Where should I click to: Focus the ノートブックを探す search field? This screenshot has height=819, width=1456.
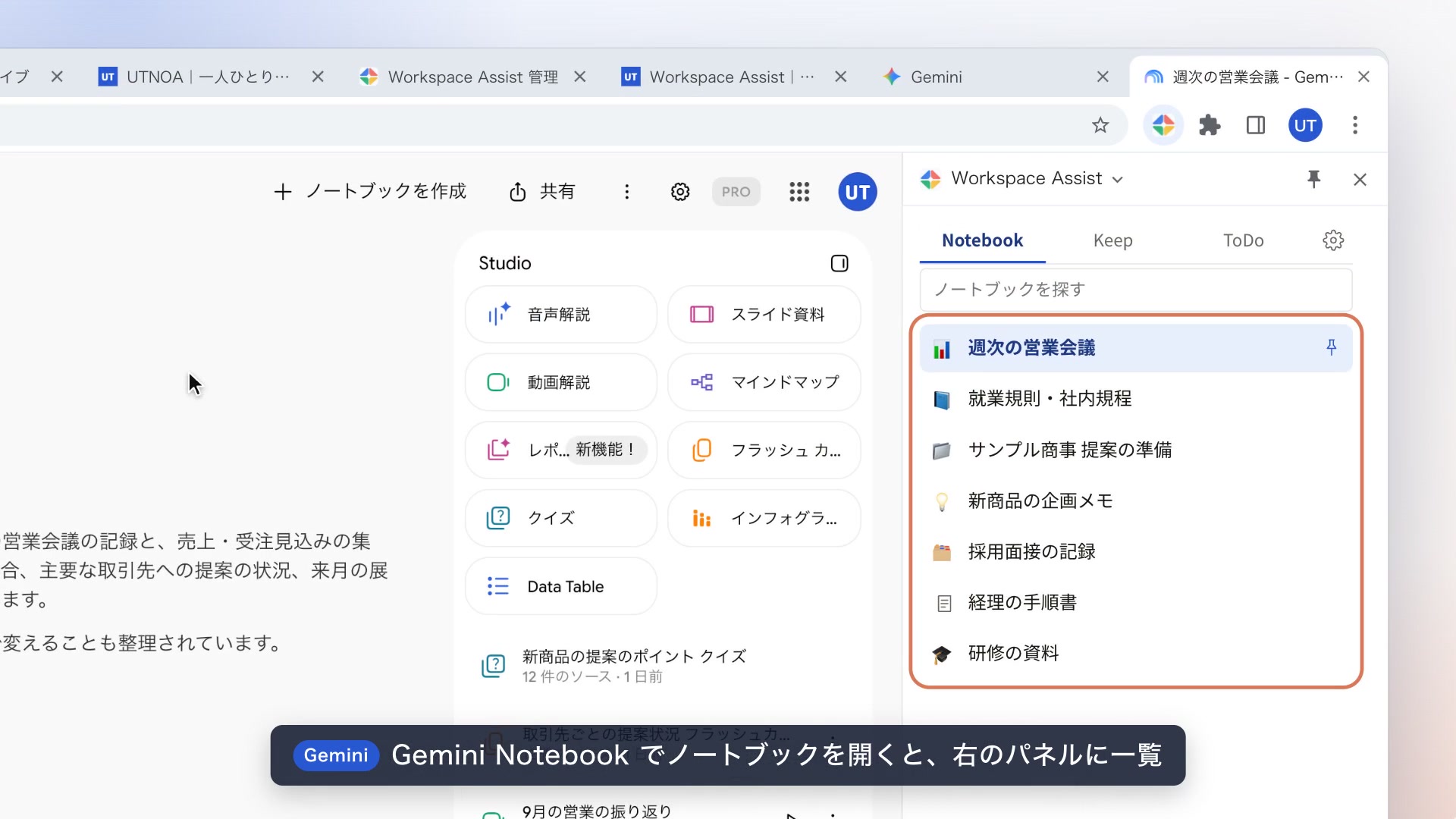tap(1135, 289)
